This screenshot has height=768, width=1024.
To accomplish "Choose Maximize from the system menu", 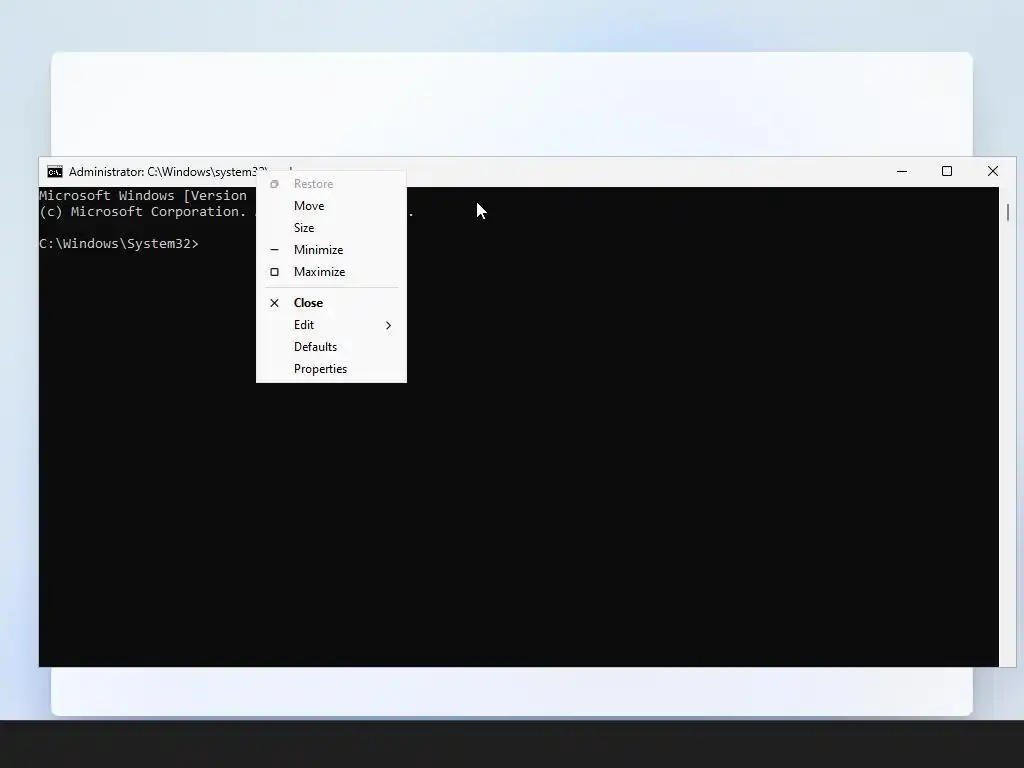I will (x=331, y=272).
